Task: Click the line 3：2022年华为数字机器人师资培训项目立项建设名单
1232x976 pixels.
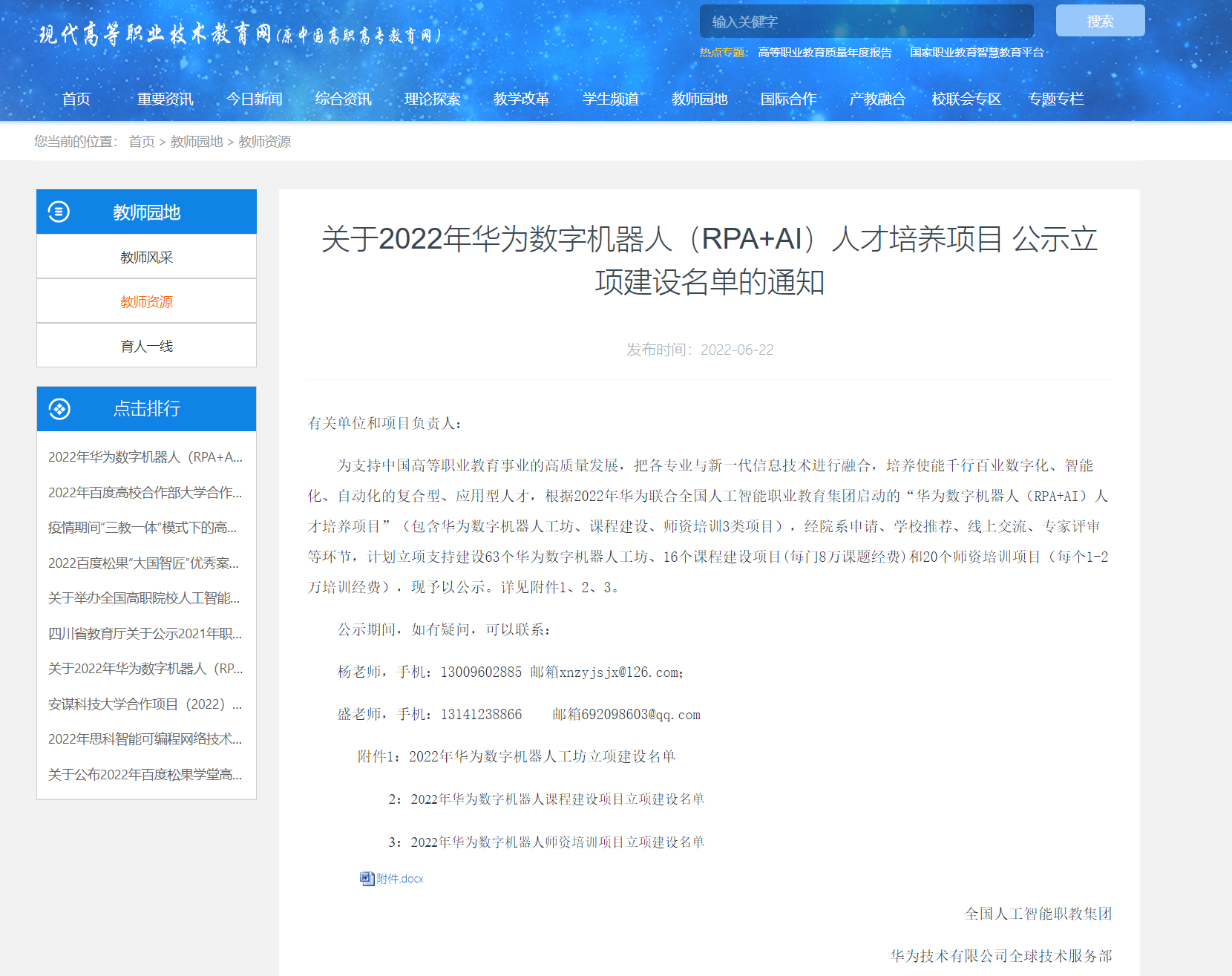Action: tap(546, 842)
